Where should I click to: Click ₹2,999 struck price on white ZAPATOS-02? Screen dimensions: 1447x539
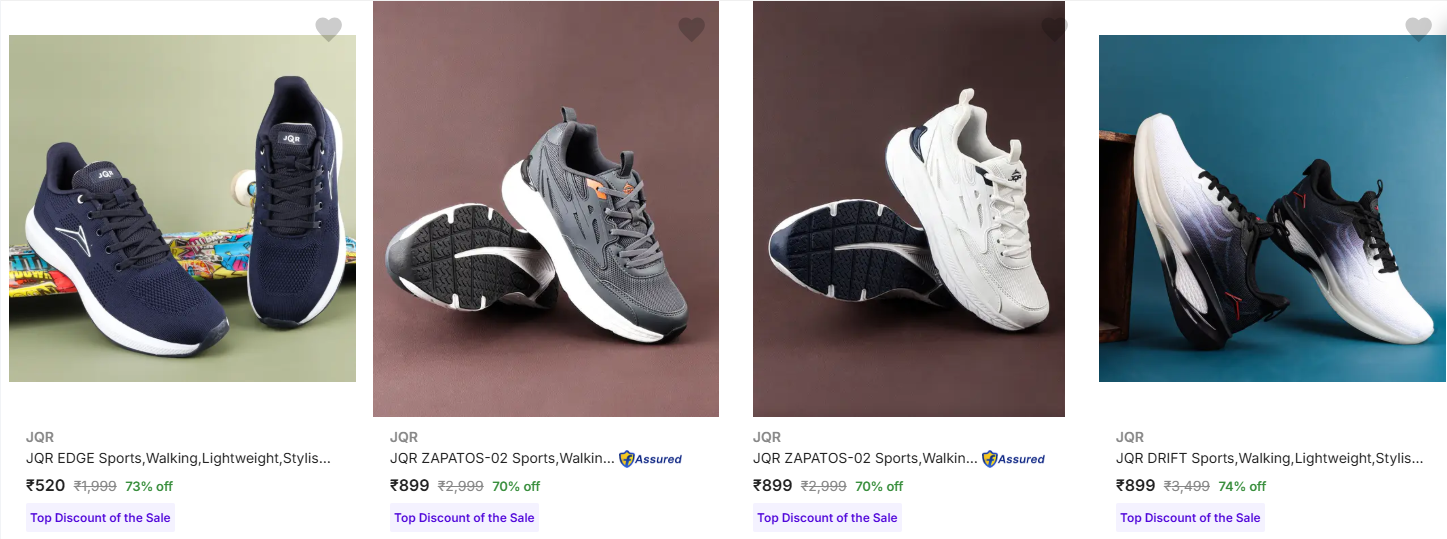tap(823, 487)
